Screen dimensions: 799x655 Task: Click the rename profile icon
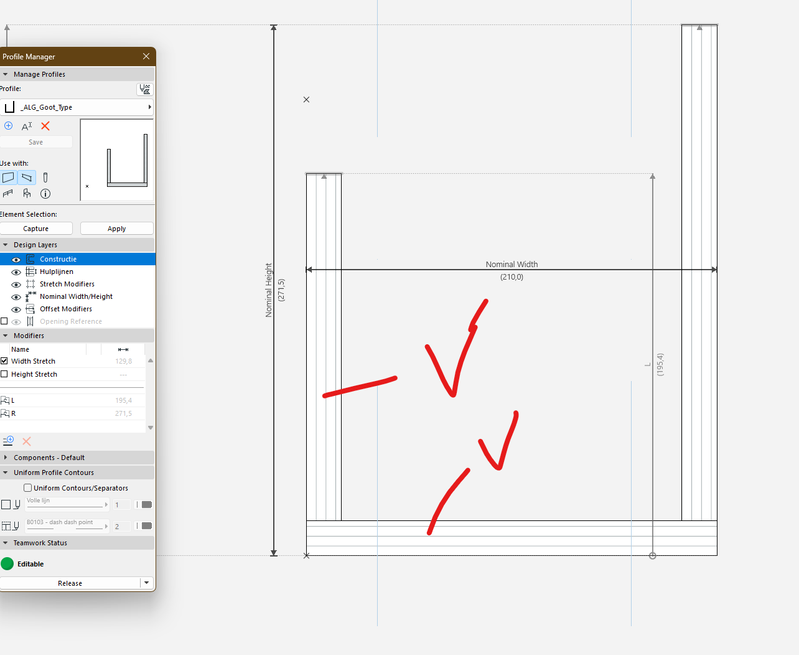[x=26, y=126]
